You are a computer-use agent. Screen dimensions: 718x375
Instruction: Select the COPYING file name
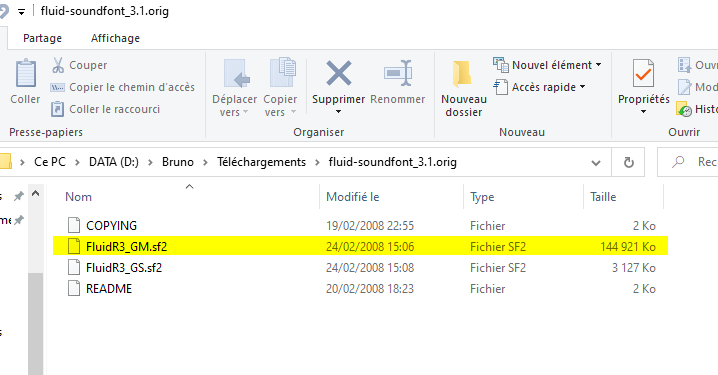[111, 226]
